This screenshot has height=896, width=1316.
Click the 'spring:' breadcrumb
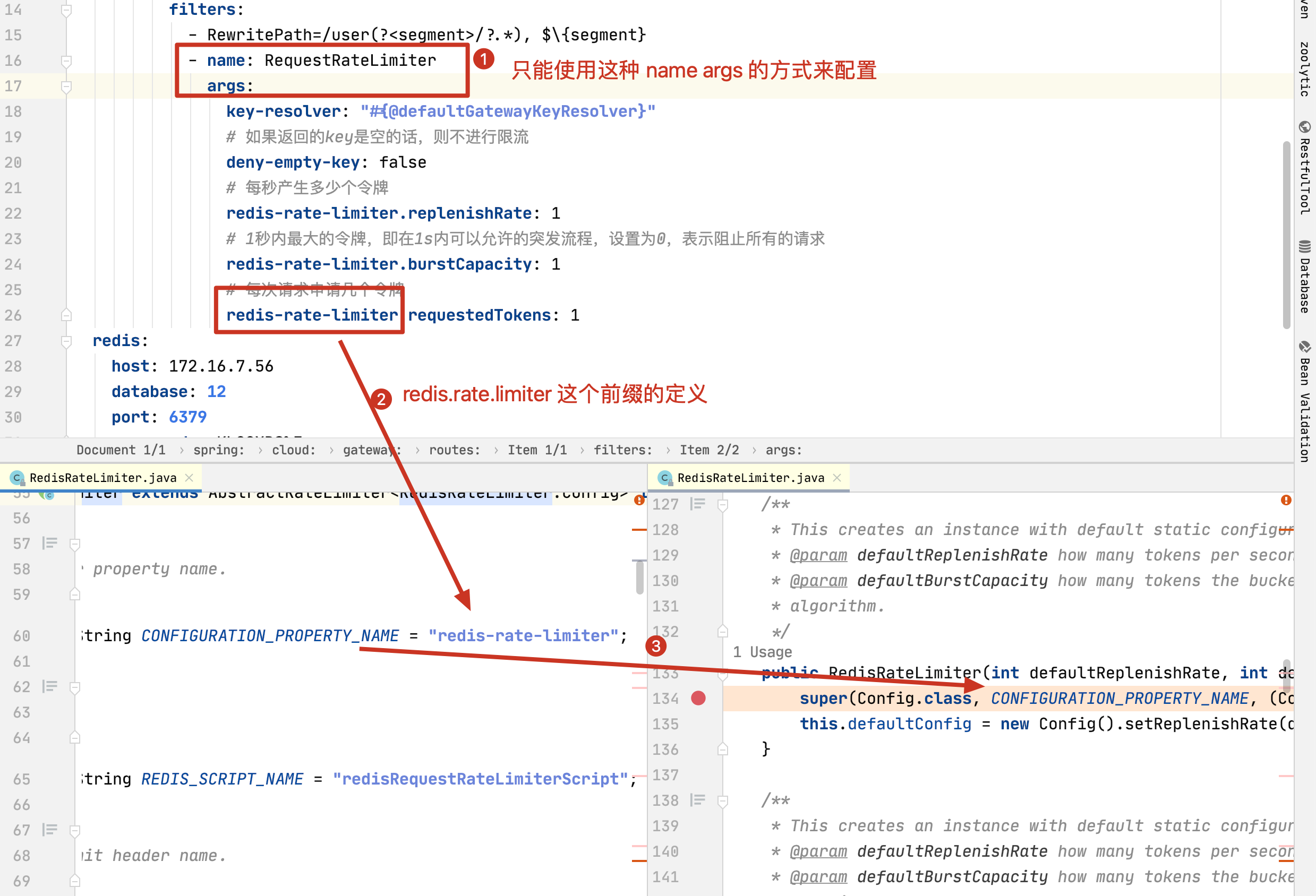pyautogui.click(x=219, y=450)
